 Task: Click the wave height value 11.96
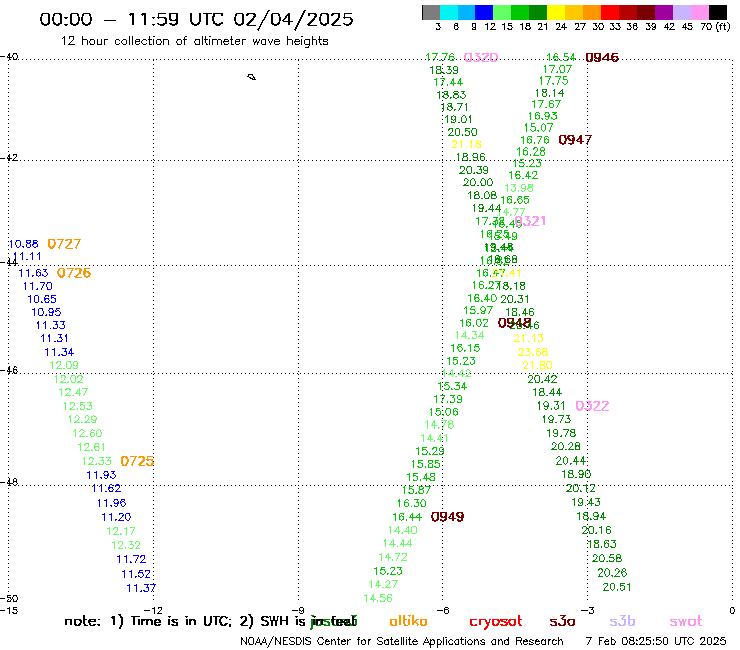point(111,503)
